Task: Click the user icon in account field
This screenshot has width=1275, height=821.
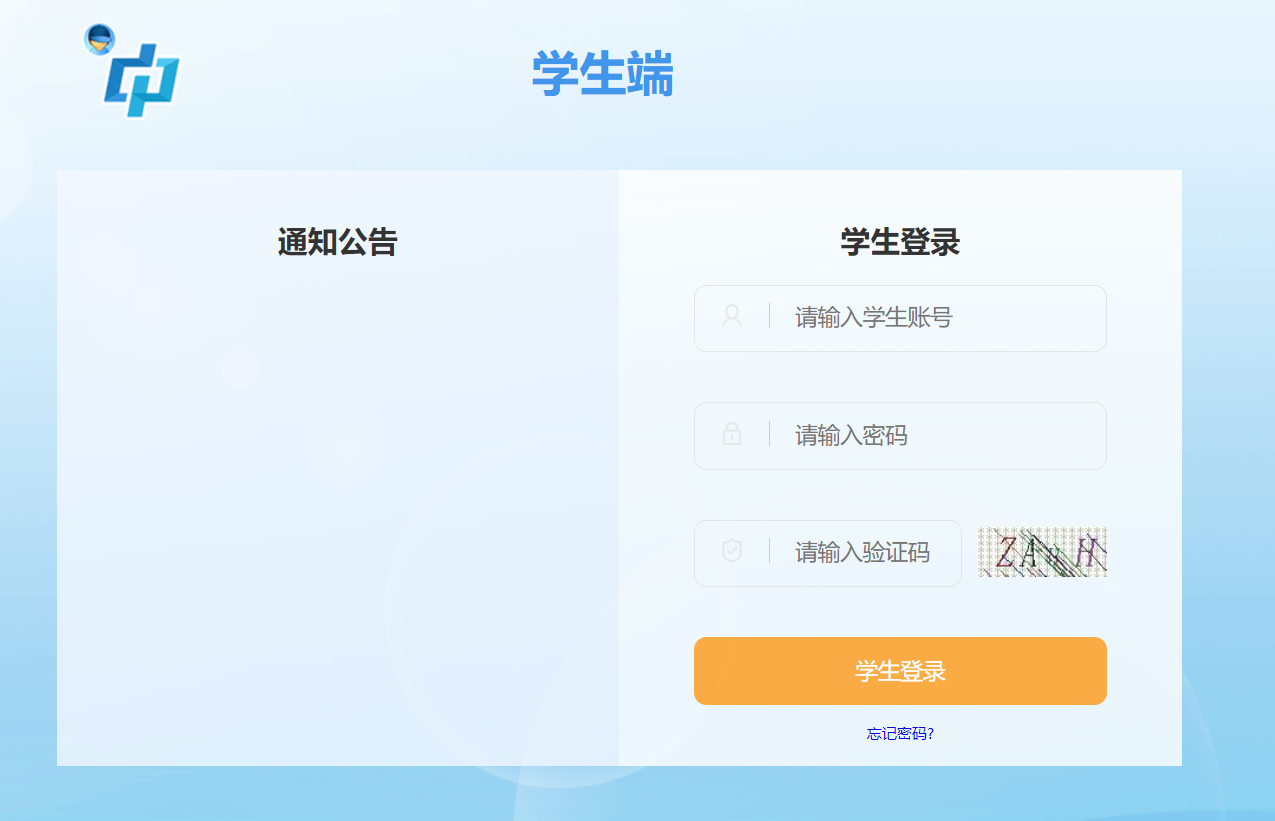Action: (732, 317)
